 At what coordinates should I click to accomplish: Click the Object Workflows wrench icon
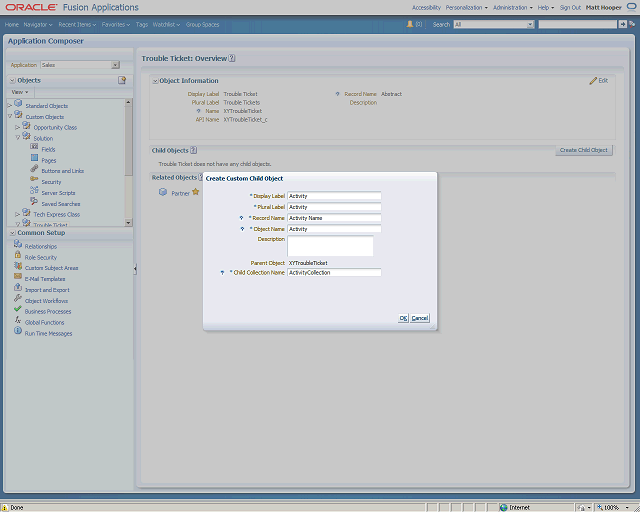(x=18, y=298)
